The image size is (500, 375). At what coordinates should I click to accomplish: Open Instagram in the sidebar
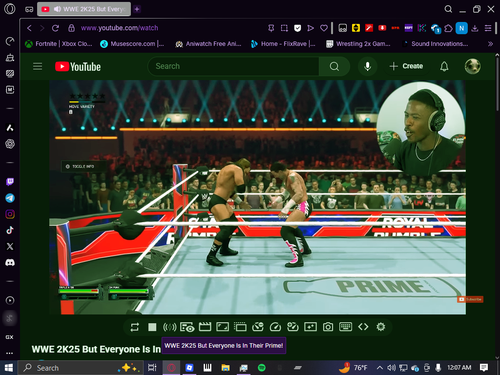click(x=10, y=214)
